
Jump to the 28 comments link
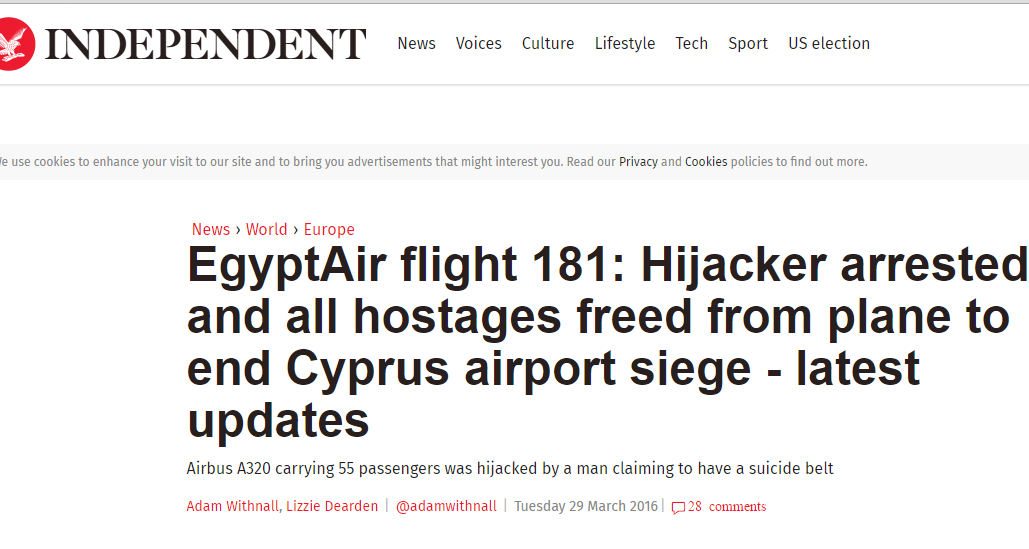tap(727, 507)
